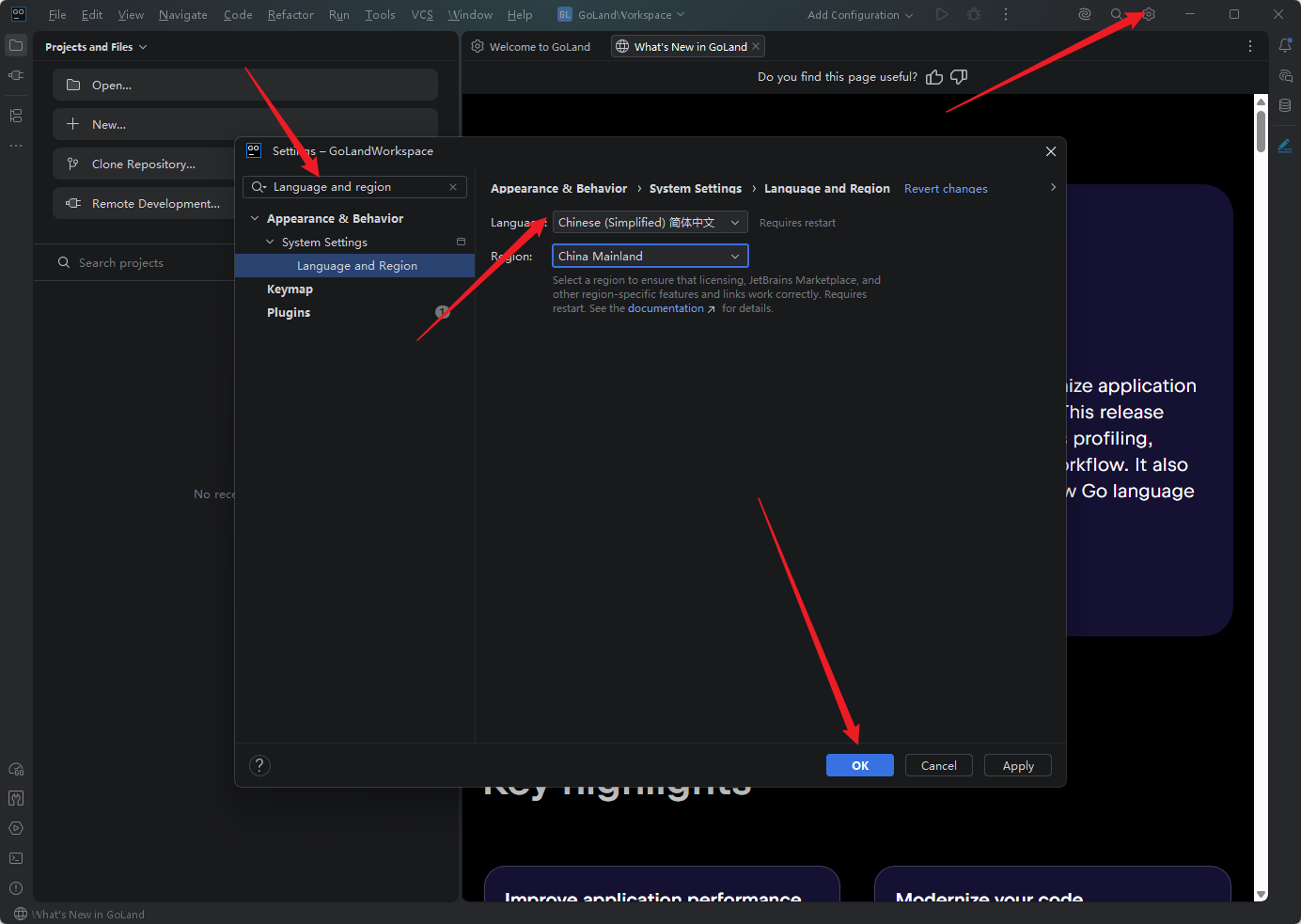Collapse the Appearance & Behavior tree node
This screenshot has width=1301, height=924.
coord(254,218)
